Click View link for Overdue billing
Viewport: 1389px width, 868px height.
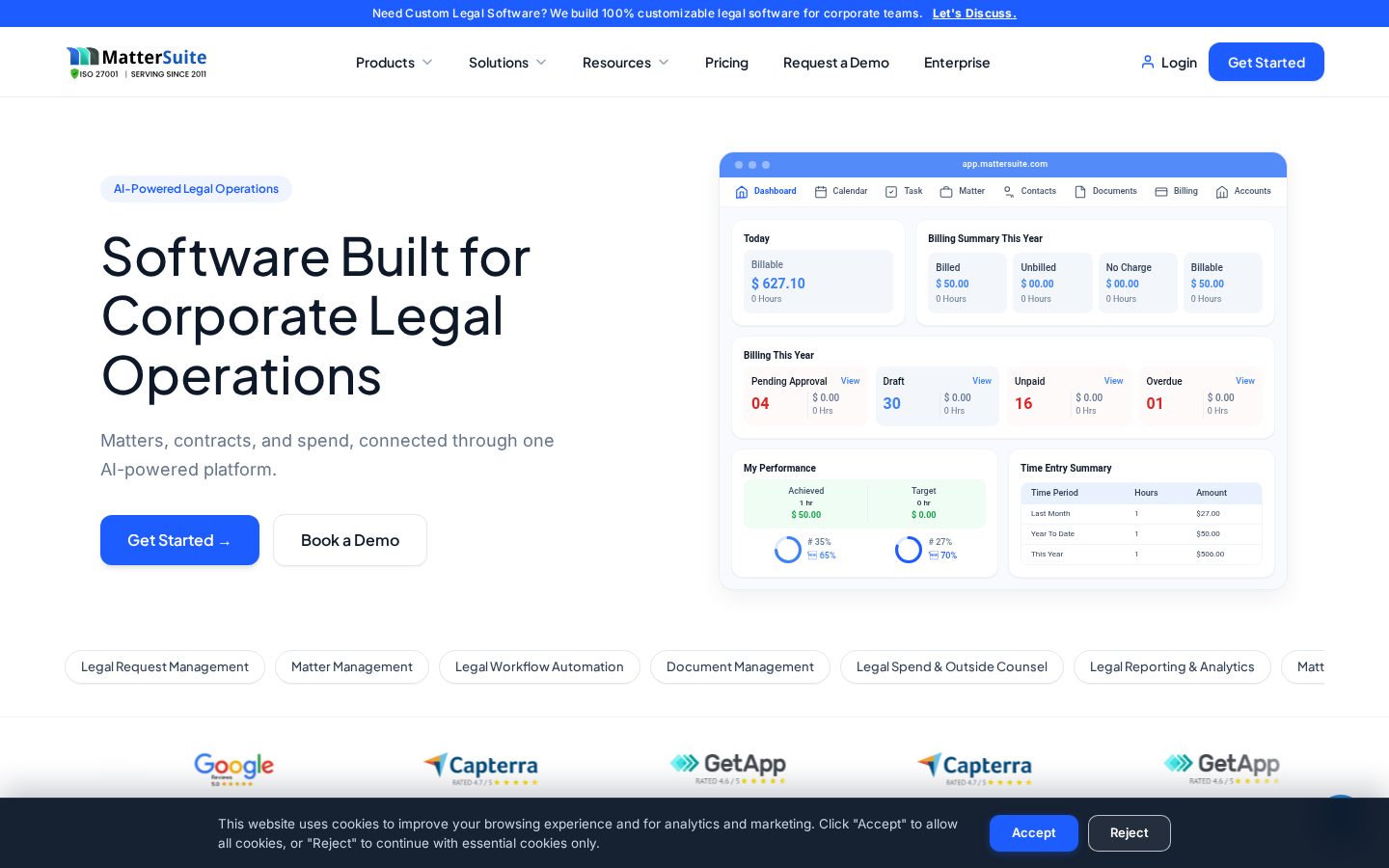click(x=1245, y=381)
